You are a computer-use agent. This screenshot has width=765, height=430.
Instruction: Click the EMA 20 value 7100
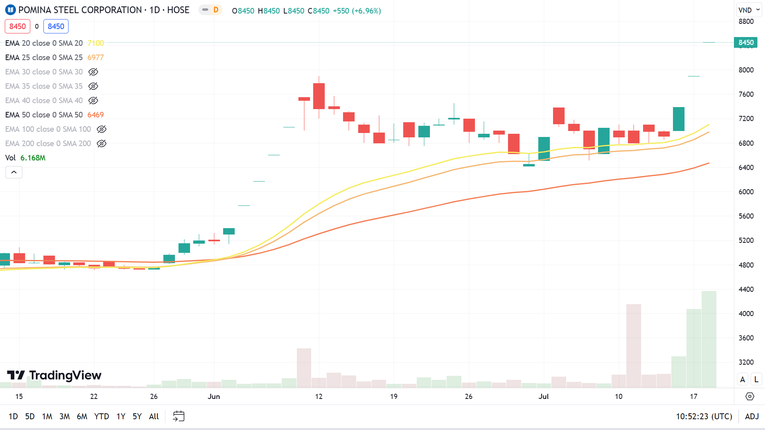pos(96,43)
